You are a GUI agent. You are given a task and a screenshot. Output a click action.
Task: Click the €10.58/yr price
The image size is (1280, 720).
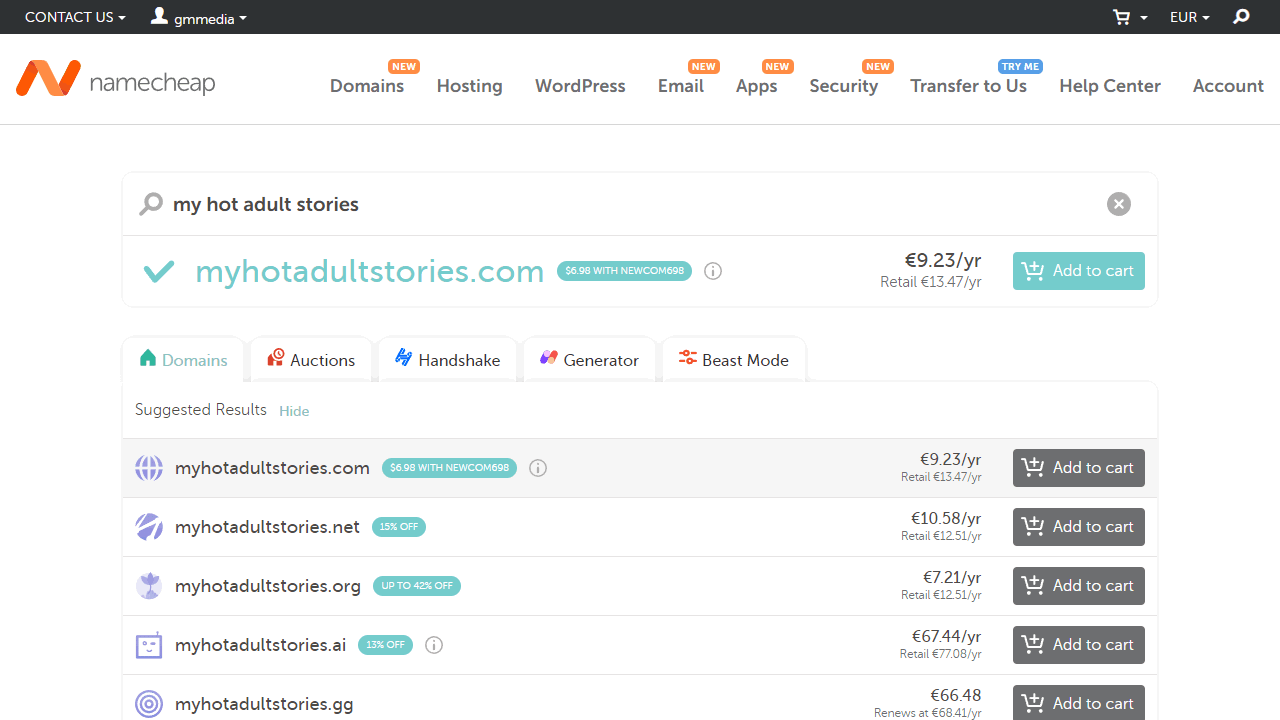click(946, 518)
